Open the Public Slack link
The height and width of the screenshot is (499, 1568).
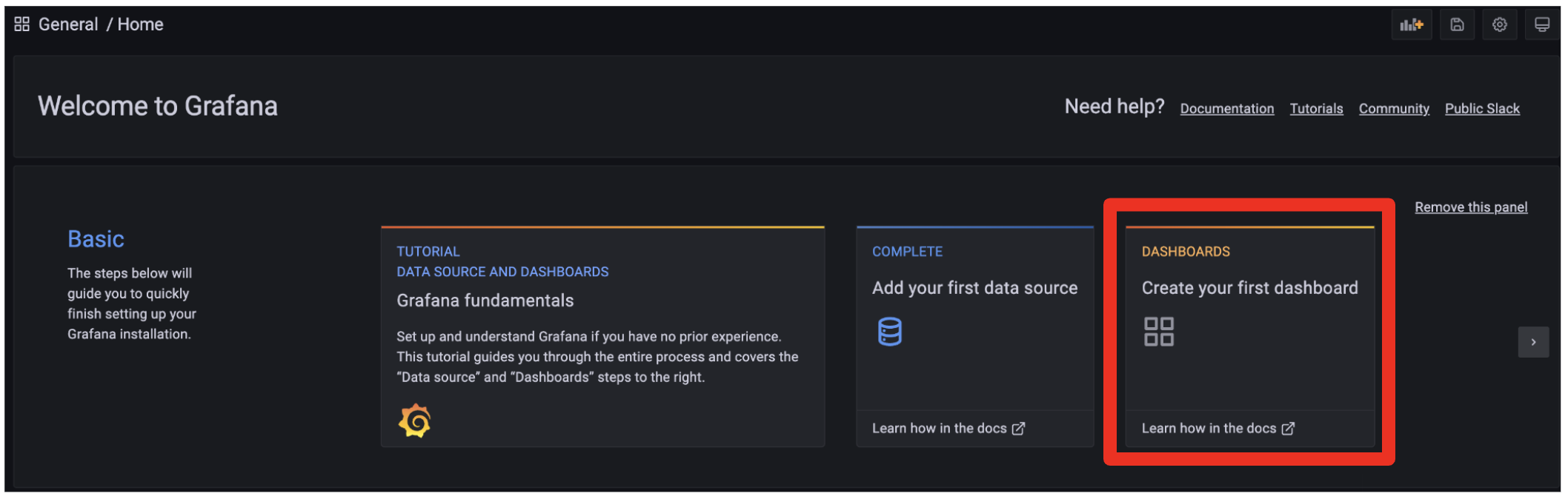click(1482, 109)
